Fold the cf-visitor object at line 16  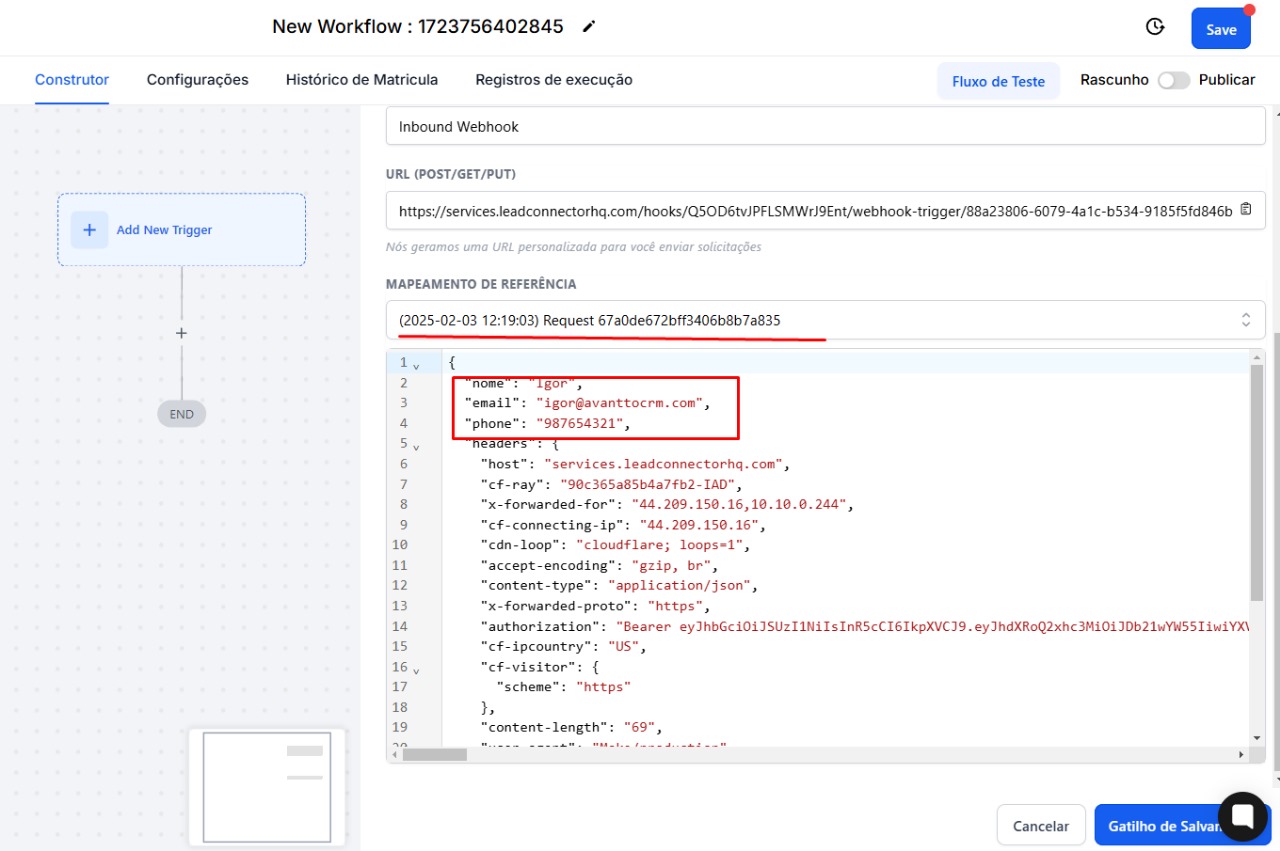(416, 669)
